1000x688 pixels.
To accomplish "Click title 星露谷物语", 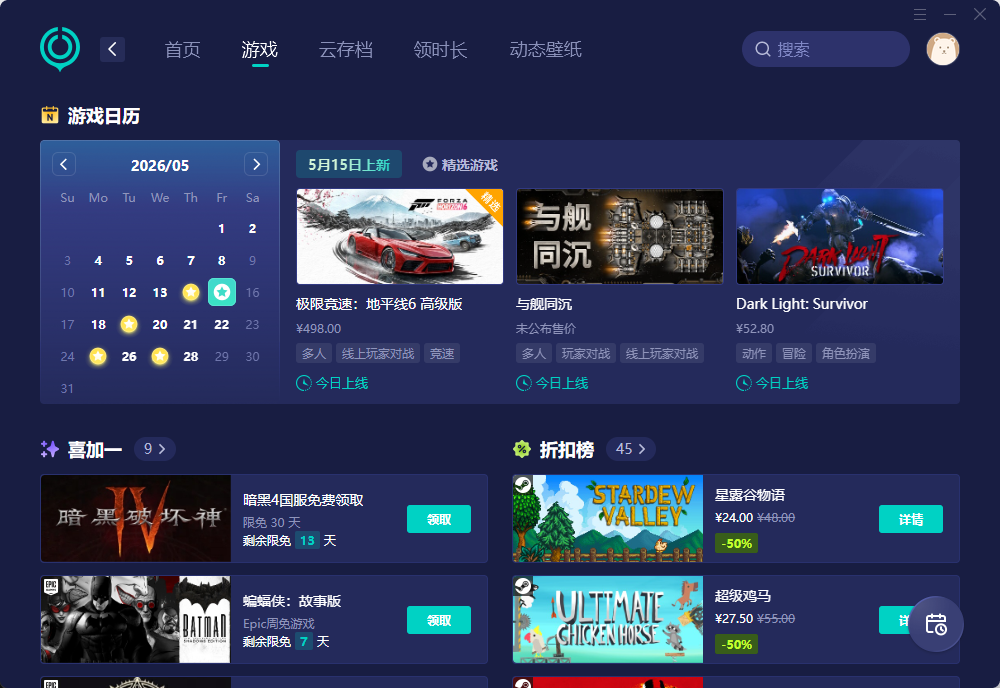I will tap(750, 495).
